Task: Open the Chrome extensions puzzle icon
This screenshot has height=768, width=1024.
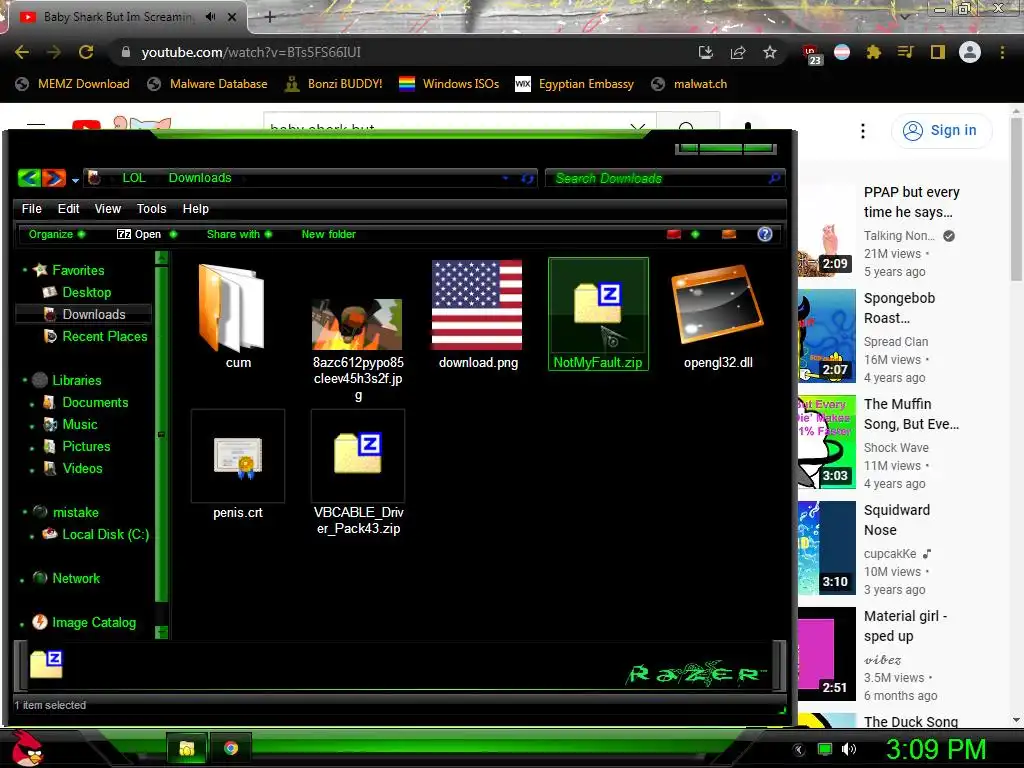Action: tap(874, 52)
